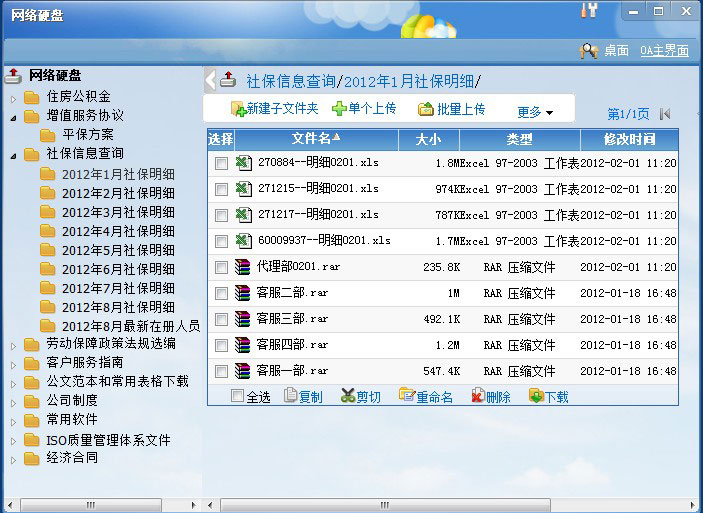This screenshot has width=703, height=513.
Task: Check the box for 客服二部.rar
Action: (221, 294)
